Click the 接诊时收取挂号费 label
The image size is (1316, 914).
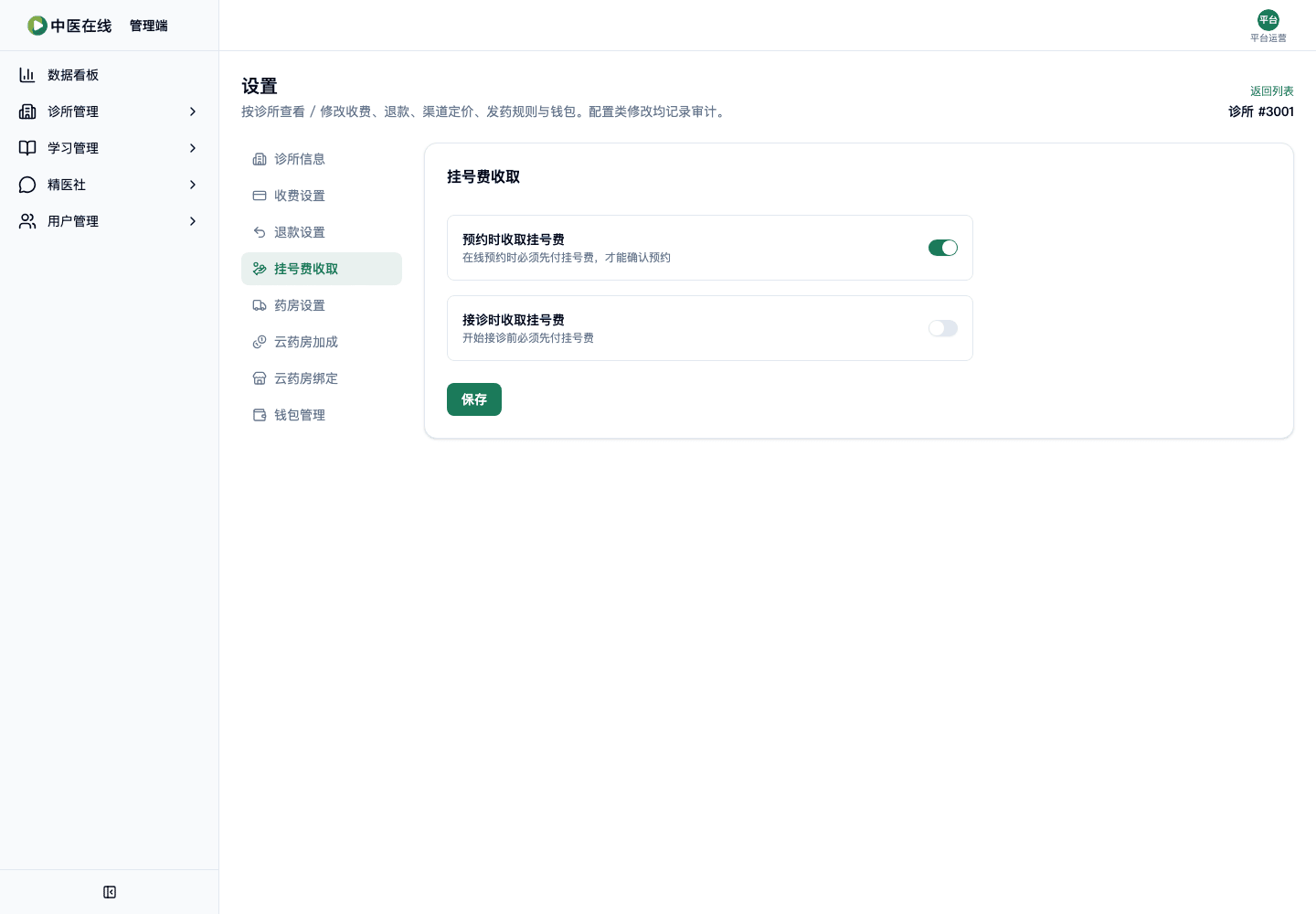click(514, 320)
